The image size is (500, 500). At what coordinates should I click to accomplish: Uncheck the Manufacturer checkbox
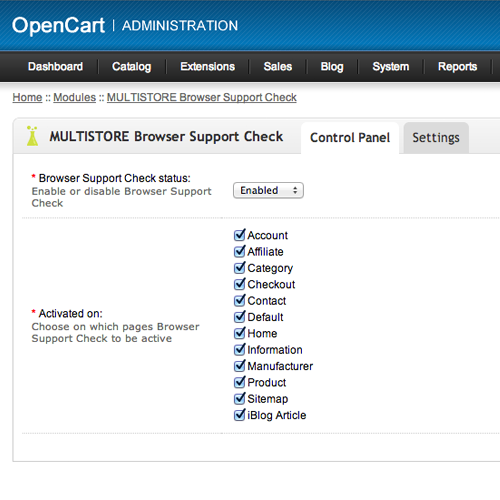pos(239,366)
